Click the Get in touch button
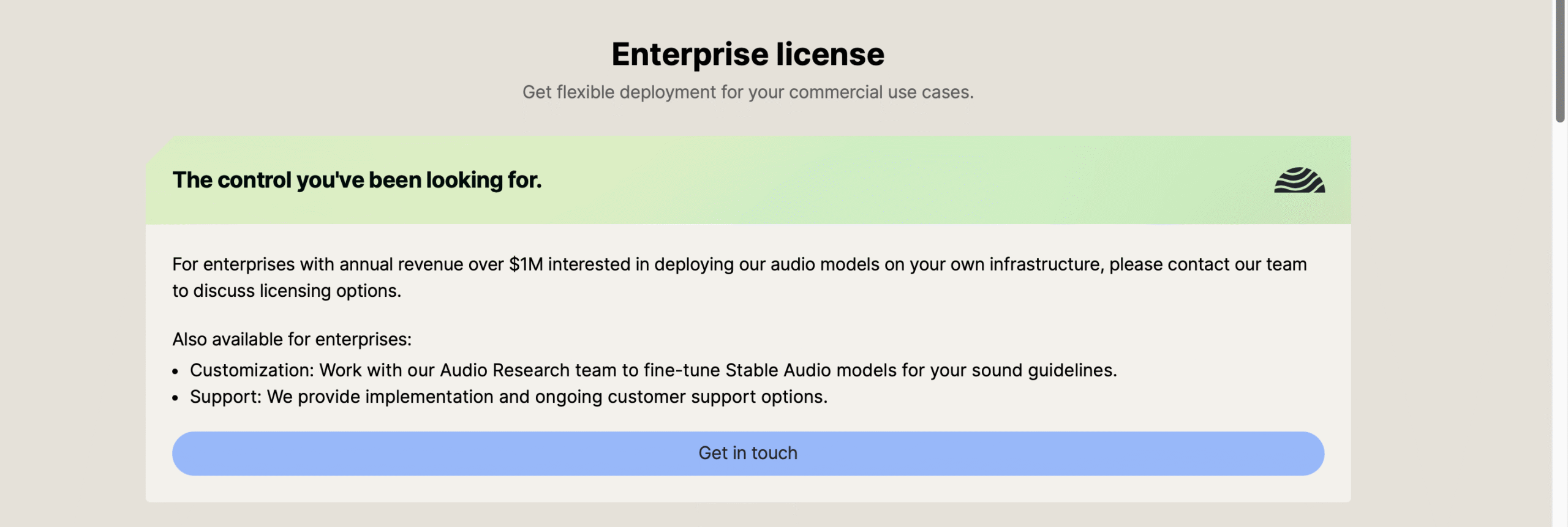This screenshot has width=1568, height=527. tap(748, 454)
